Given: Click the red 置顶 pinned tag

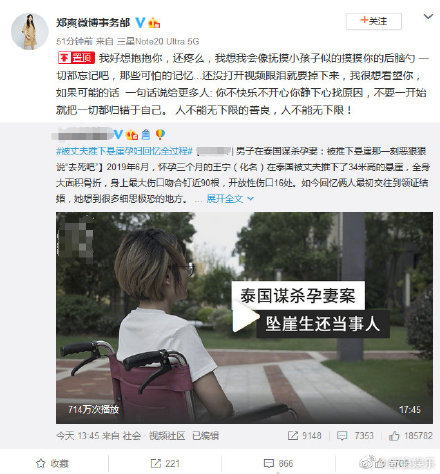Looking at the screenshot, I should point(76,58).
